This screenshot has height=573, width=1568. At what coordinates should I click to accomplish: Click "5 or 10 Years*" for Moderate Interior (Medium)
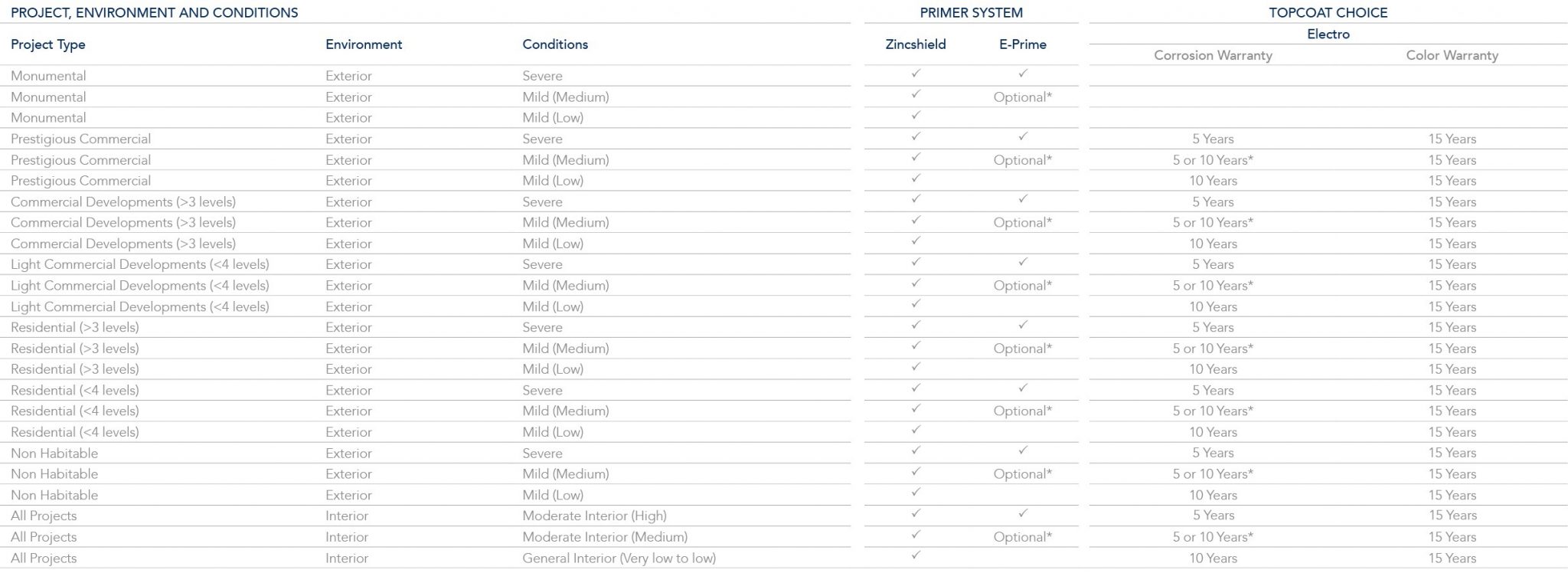click(x=1213, y=537)
